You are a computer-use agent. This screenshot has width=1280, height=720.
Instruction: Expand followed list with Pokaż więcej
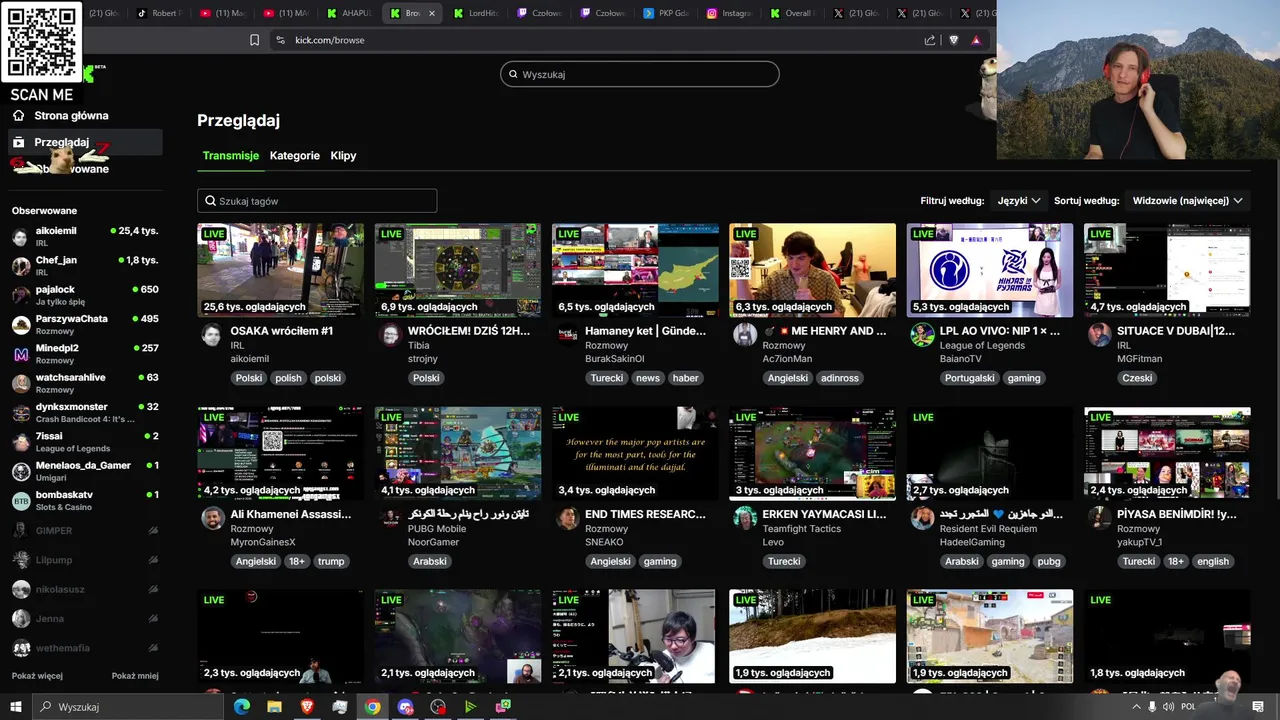coord(37,676)
